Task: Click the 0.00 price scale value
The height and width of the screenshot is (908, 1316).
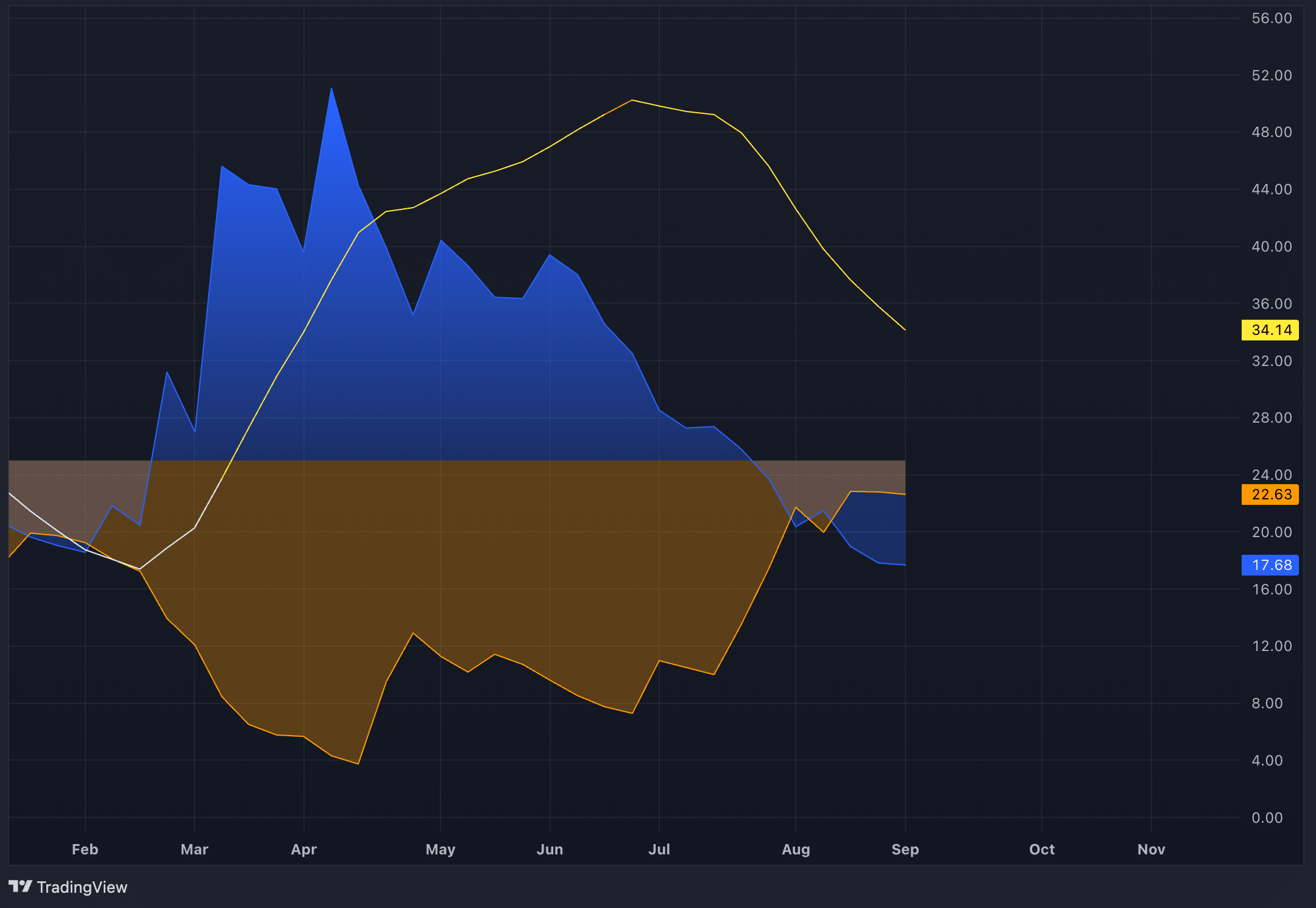Action: 1267,818
